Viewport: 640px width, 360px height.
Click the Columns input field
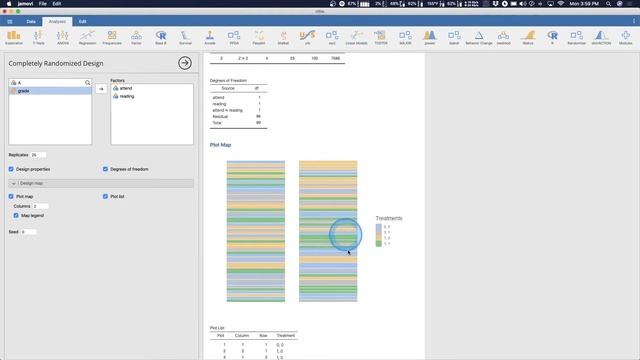point(40,206)
